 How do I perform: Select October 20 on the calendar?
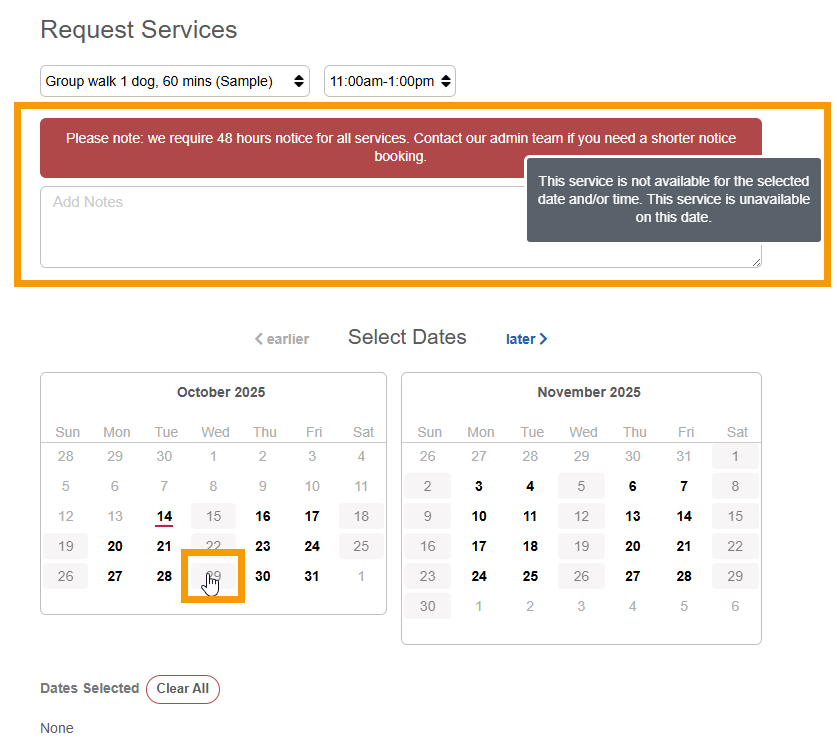[x=115, y=546]
